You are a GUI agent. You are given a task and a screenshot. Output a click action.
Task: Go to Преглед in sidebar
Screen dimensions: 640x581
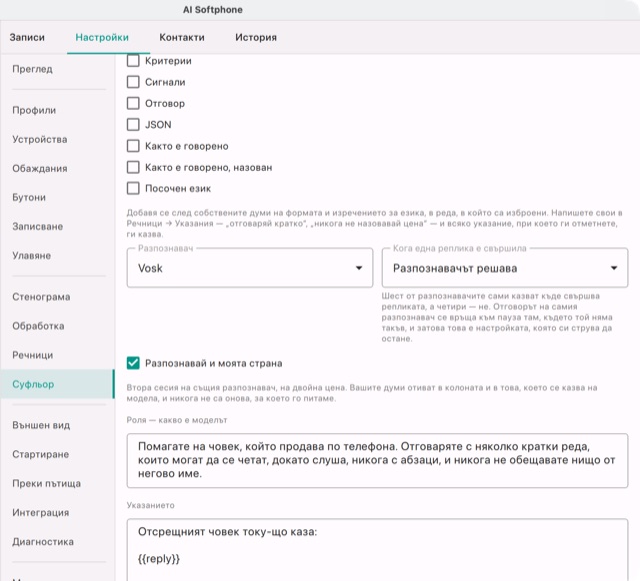click(x=57, y=69)
